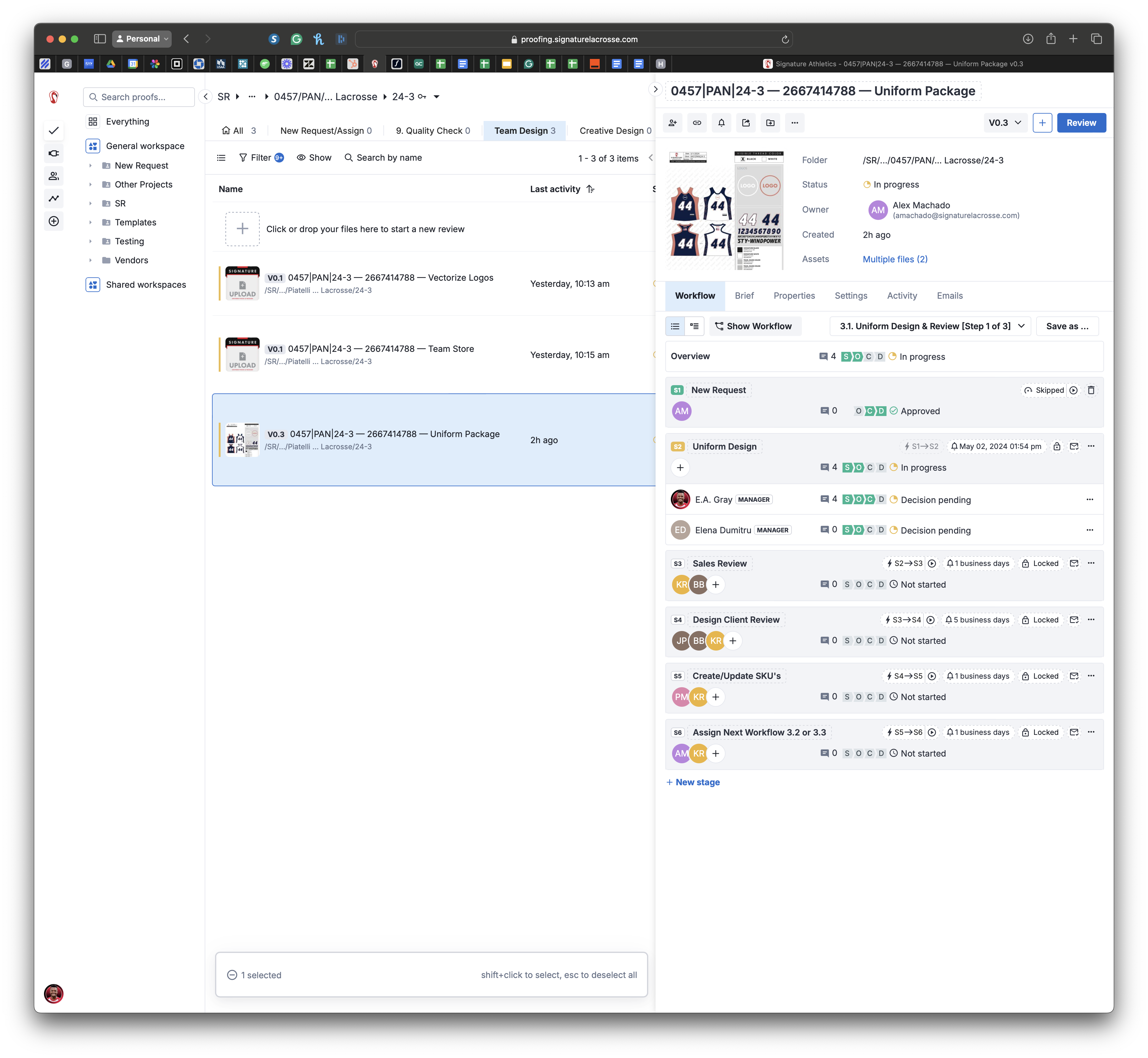Open analytics trend icon in left sidebar
The image size is (1148, 1058).
coord(54,198)
